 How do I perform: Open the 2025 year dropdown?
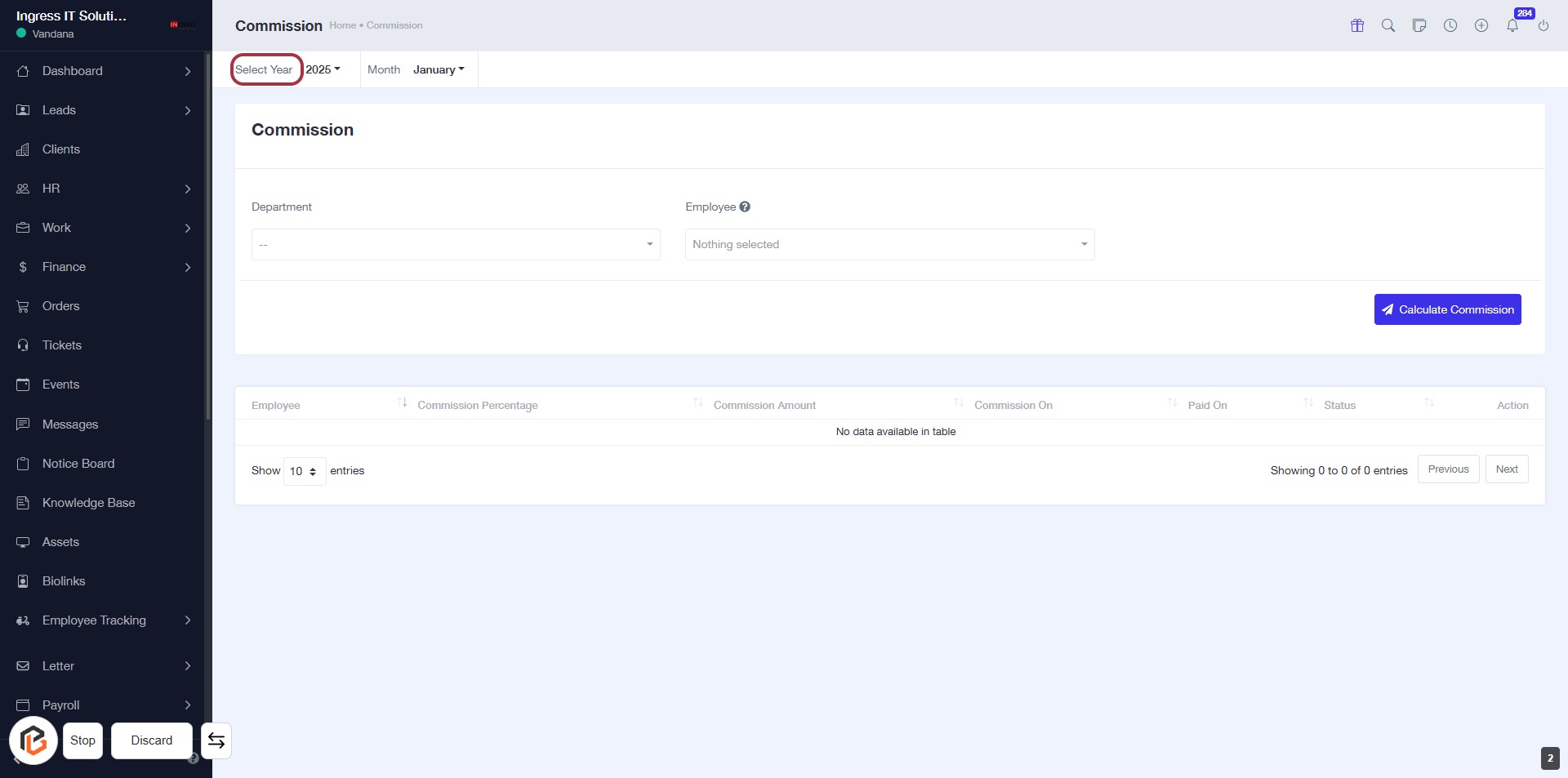coord(323,69)
